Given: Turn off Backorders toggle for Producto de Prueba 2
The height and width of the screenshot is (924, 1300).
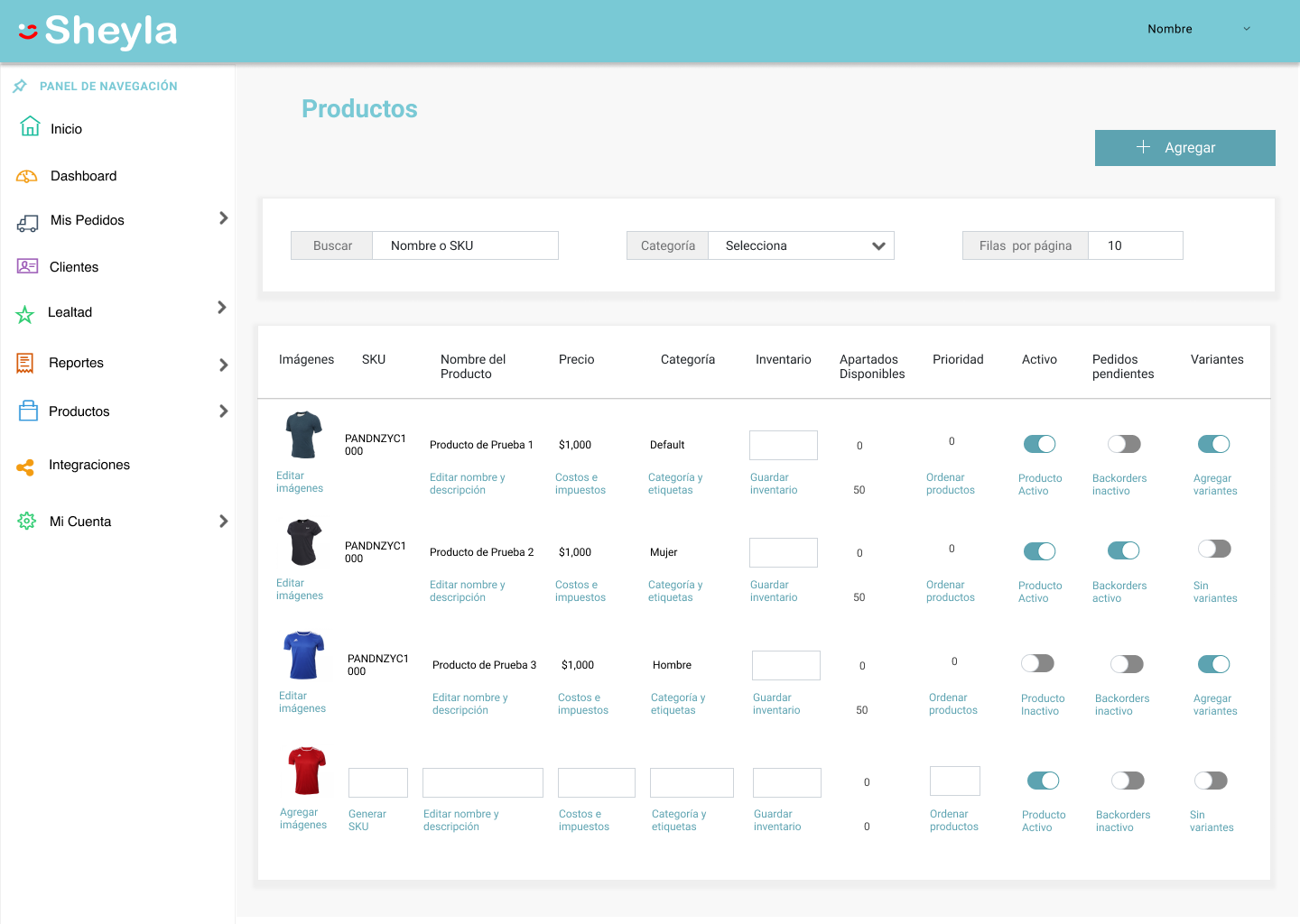Looking at the screenshot, I should point(1123,550).
